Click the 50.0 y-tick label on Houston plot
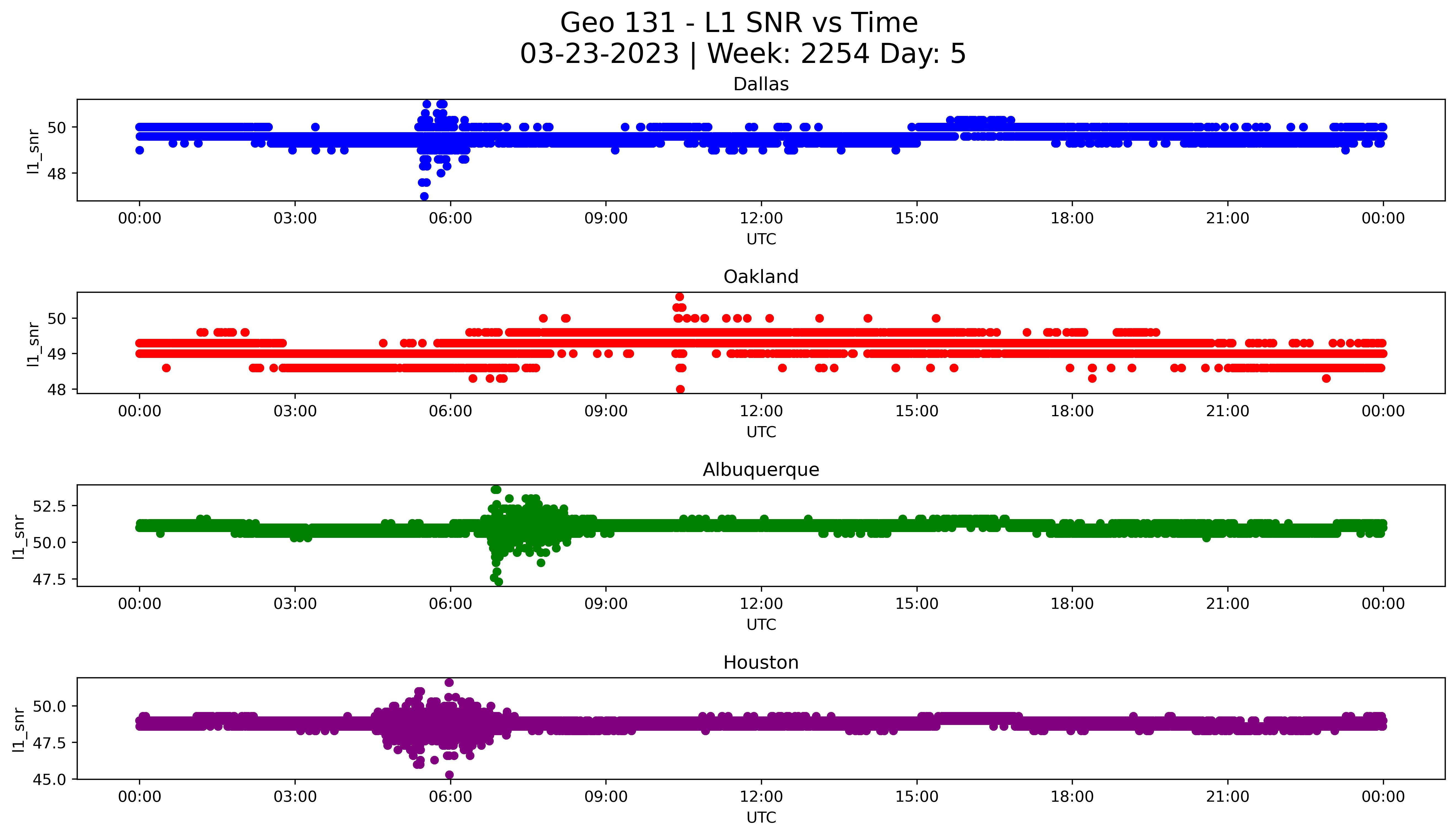Image resolution: width=1456 pixels, height=837 pixels. click(50, 706)
